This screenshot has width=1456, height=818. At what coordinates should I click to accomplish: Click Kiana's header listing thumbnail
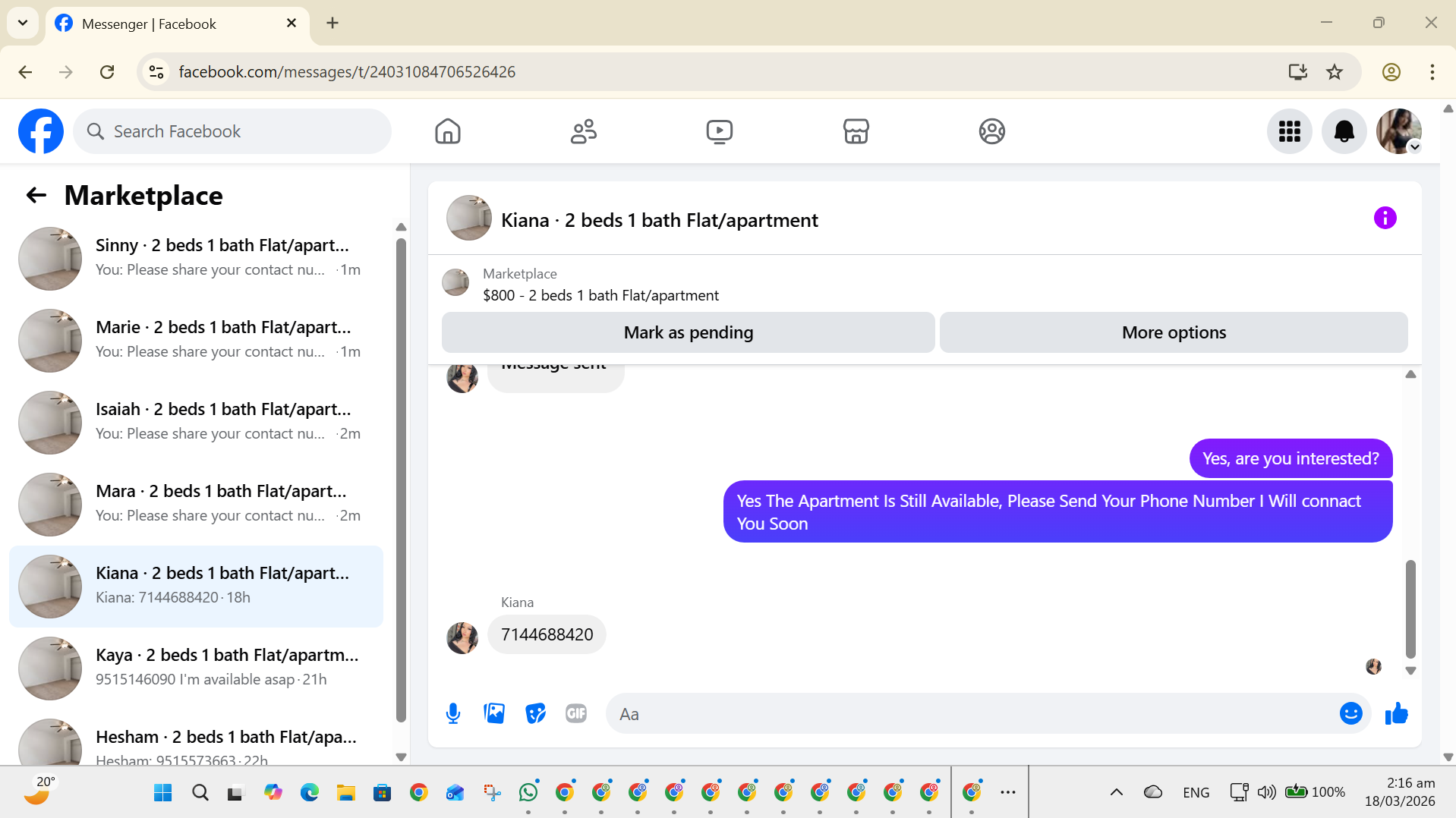[x=468, y=219]
